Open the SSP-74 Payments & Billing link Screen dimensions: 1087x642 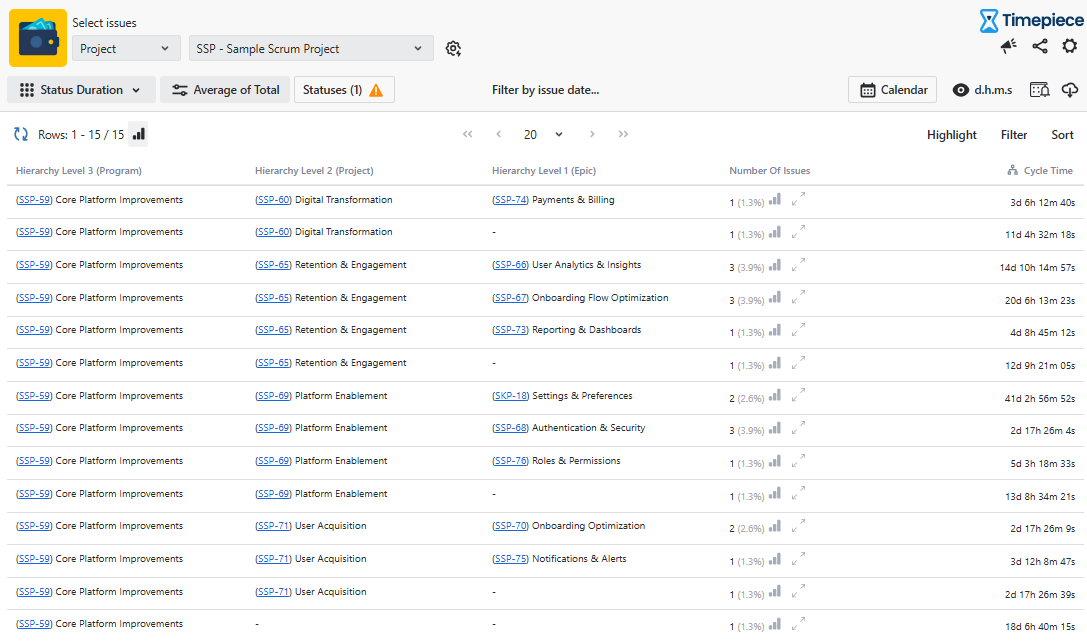(510, 200)
